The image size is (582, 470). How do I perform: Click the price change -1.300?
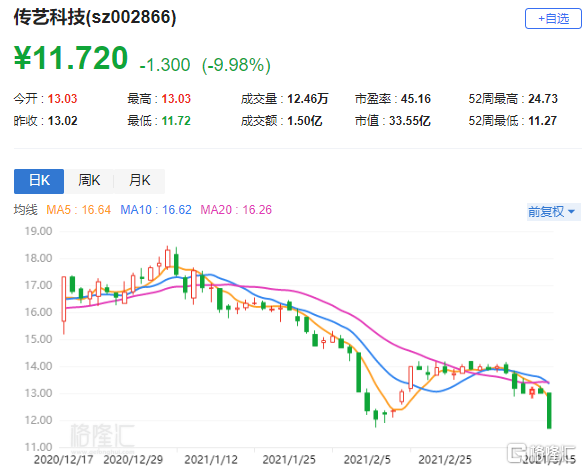pyautogui.click(x=165, y=65)
